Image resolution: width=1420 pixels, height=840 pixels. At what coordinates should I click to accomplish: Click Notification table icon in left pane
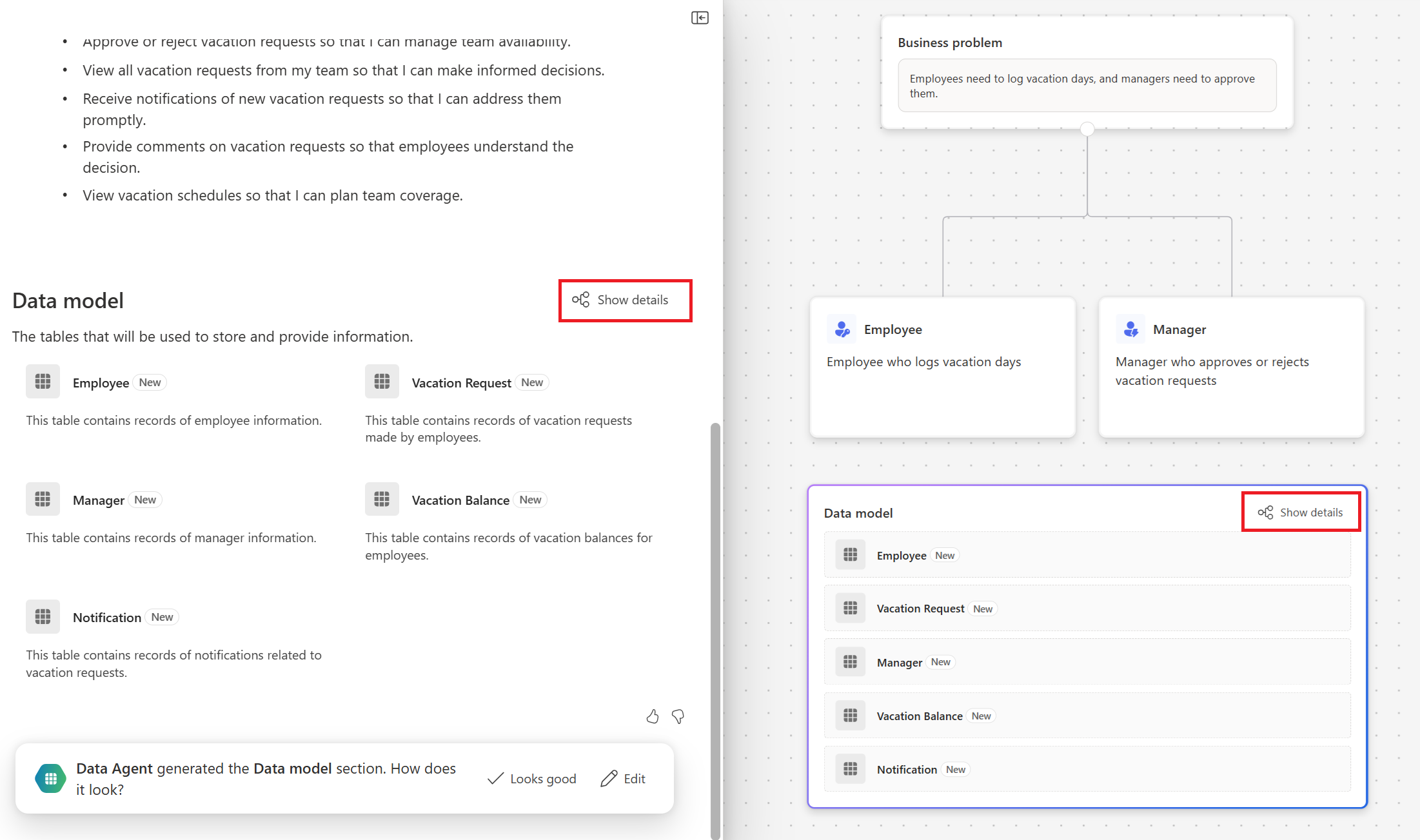(x=43, y=617)
